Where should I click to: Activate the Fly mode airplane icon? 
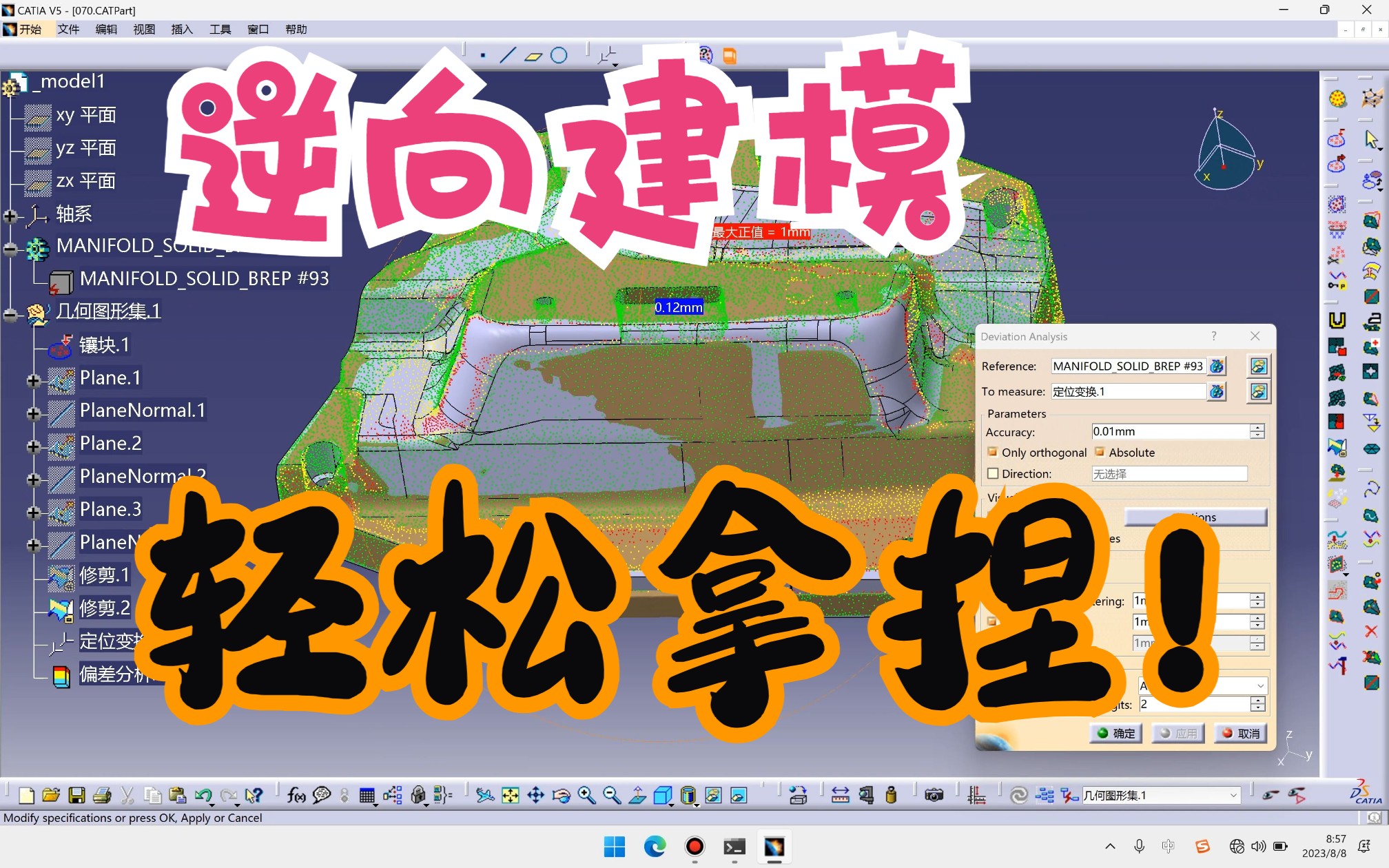coord(485,796)
